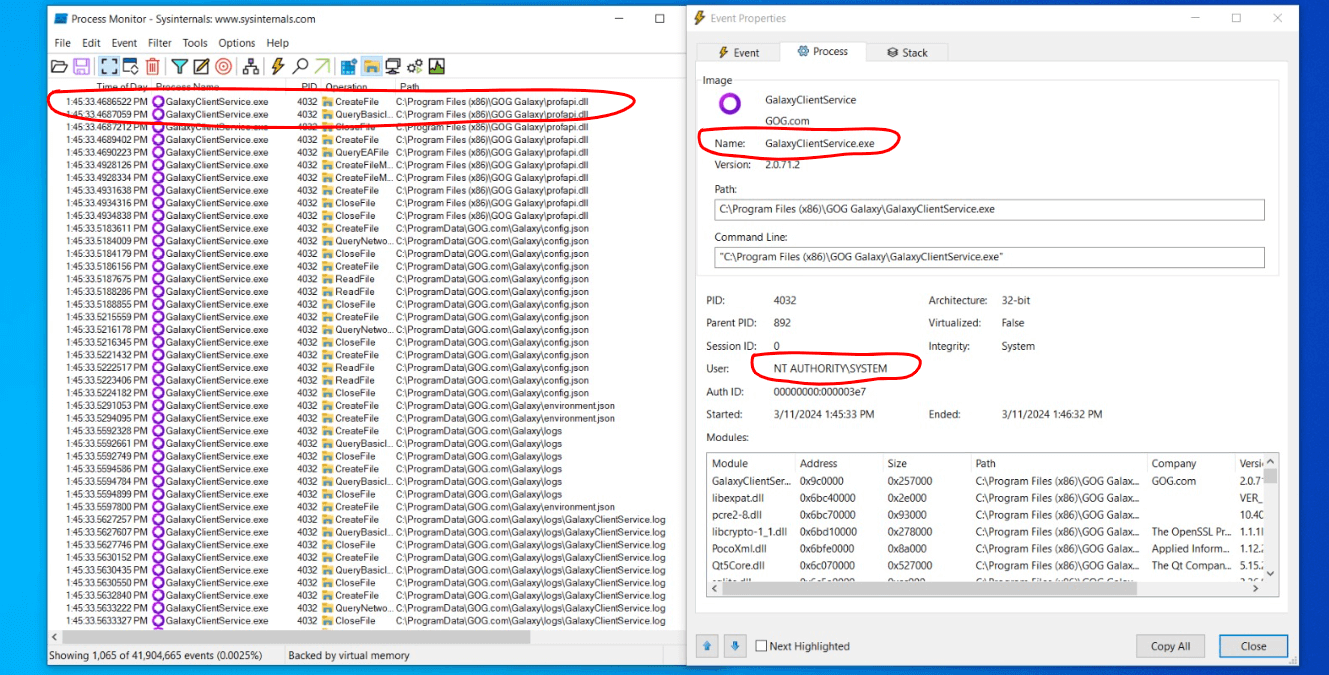Viewport: 1329px width, 675px height.
Task: Enable the Next Highlighted checkbox
Action: (762, 646)
